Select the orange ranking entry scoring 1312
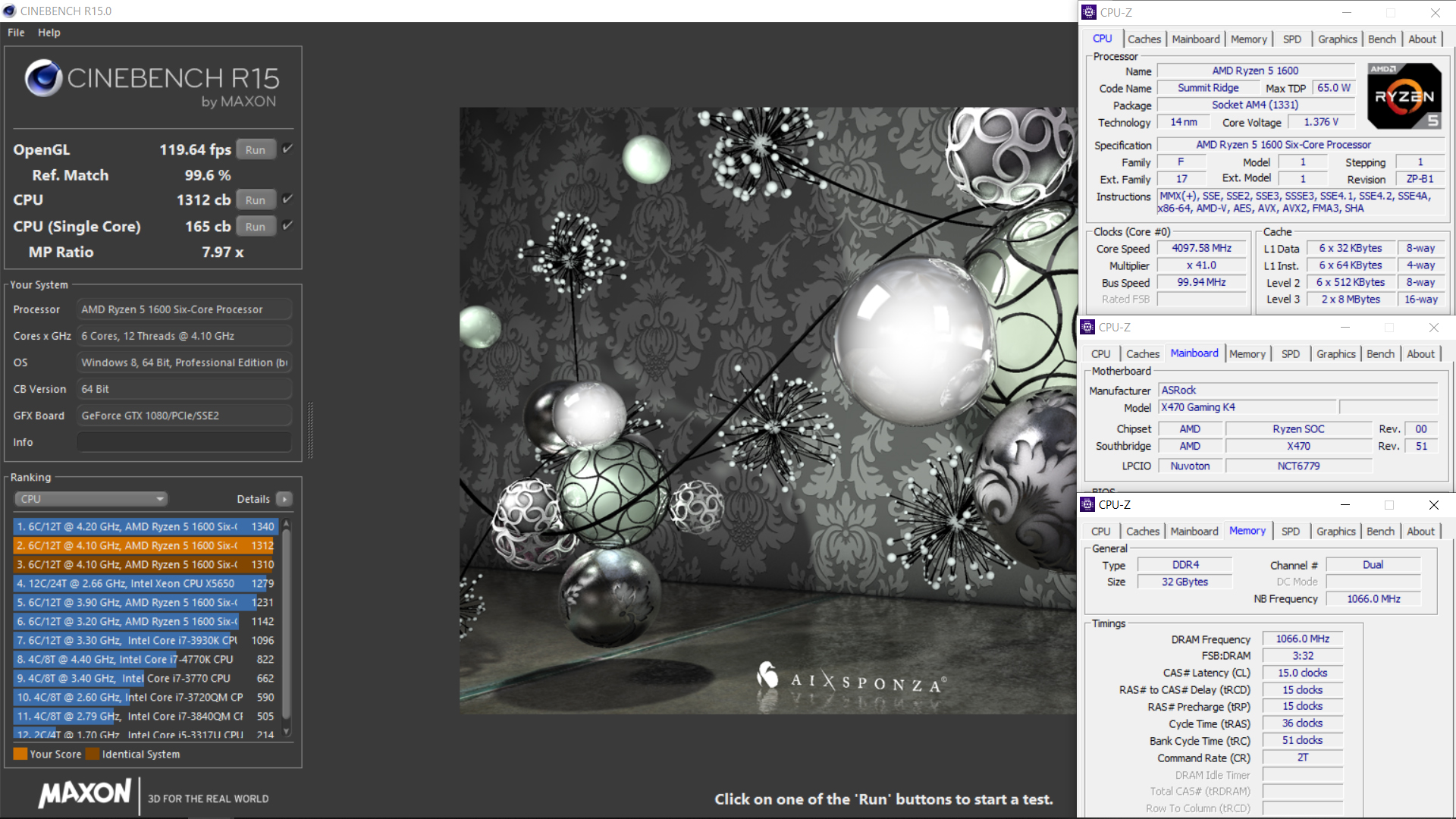 click(144, 545)
